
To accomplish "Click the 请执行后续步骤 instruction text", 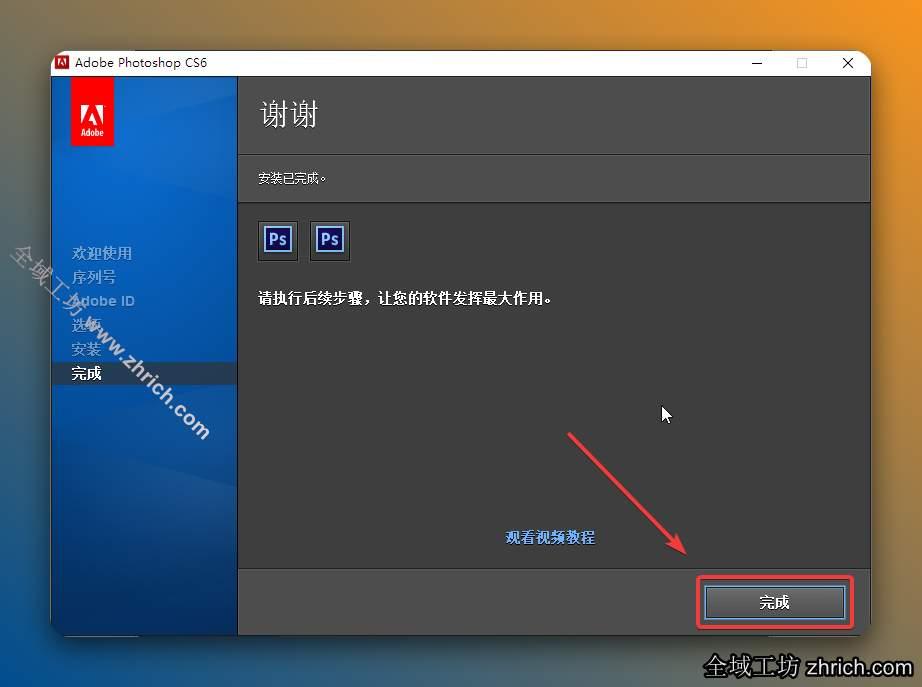I will tap(405, 298).
